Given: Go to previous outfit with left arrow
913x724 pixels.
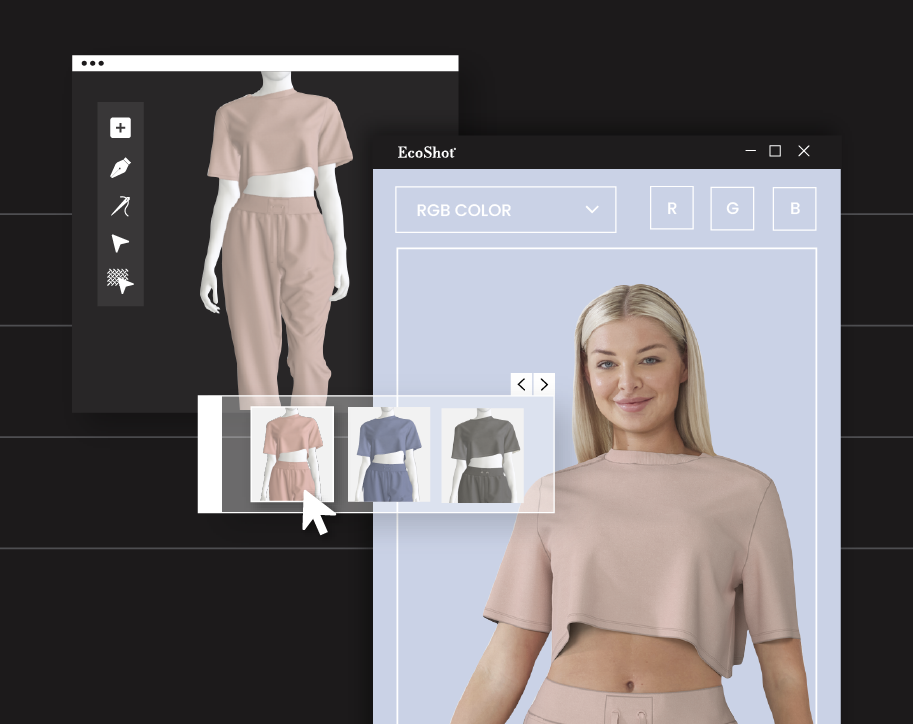Looking at the screenshot, I should click(x=521, y=384).
